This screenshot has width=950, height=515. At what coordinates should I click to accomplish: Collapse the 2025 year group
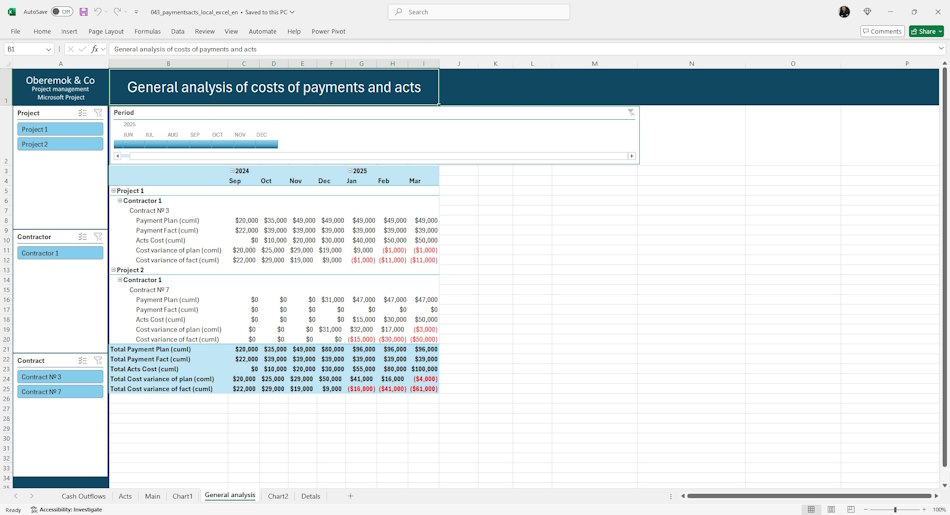(x=350, y=171)
